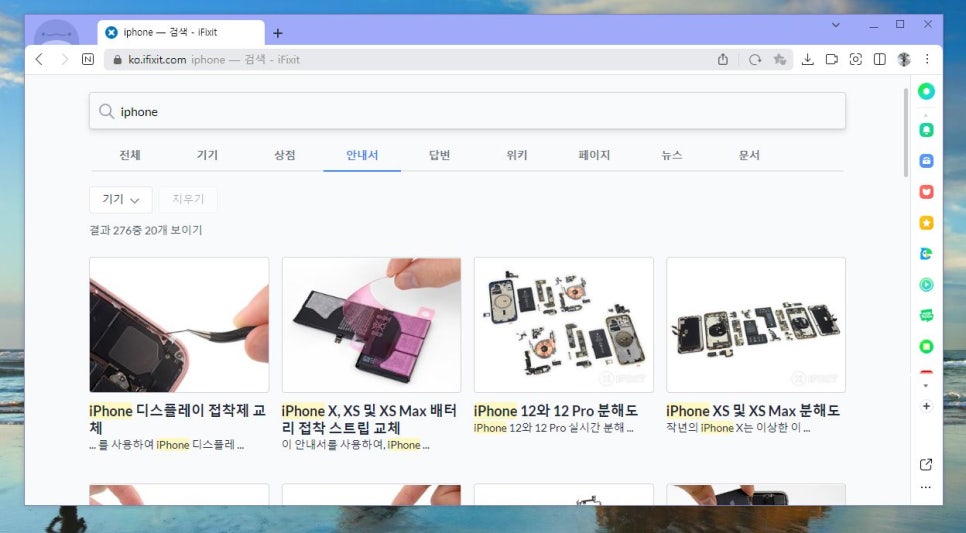Add a sidebar app with plus button
Viewport: 966px width, 533px height.
point(926,406)
